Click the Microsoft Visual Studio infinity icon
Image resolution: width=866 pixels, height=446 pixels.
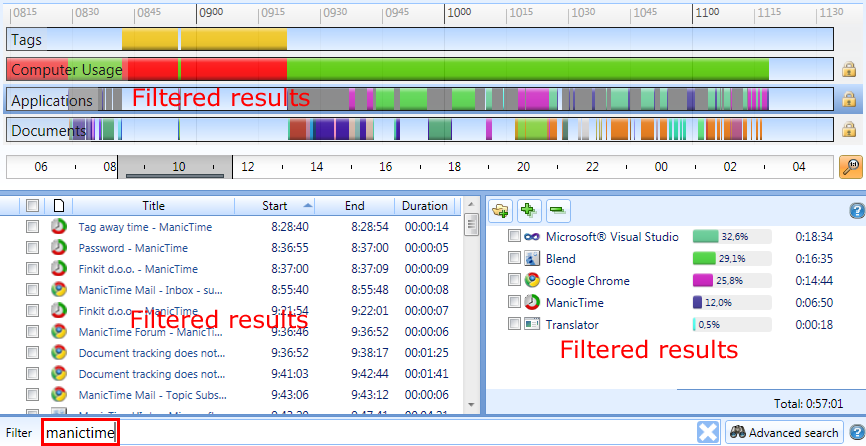(532, 236)
